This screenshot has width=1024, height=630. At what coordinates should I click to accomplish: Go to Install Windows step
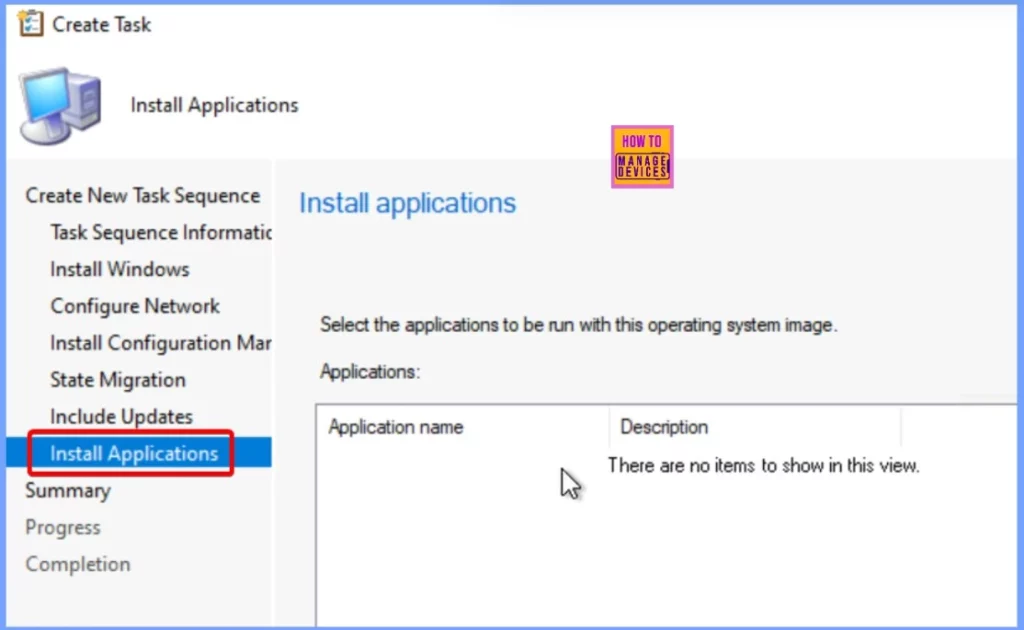pos(120,270)
